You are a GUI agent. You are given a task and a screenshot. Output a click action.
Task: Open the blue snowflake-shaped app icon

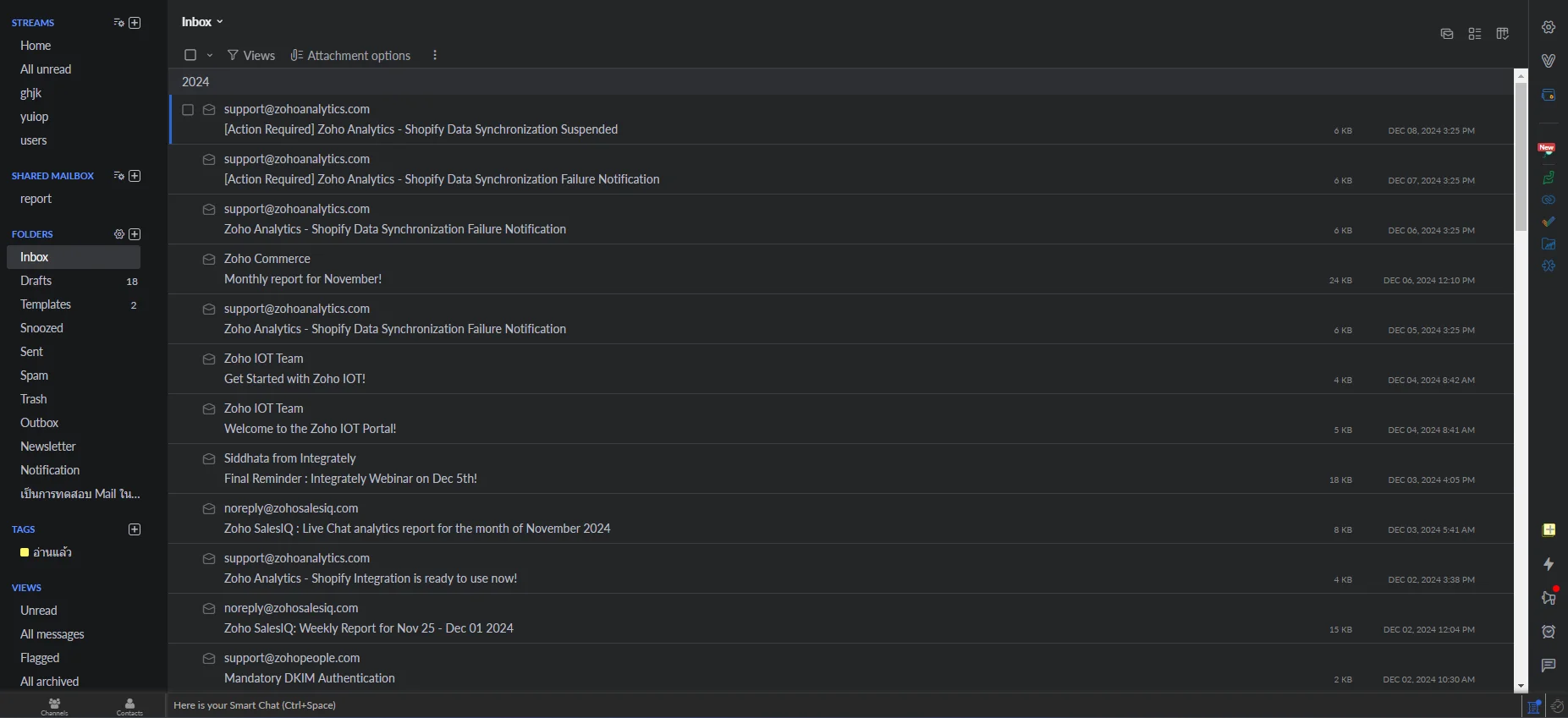tap(1548, 266)
